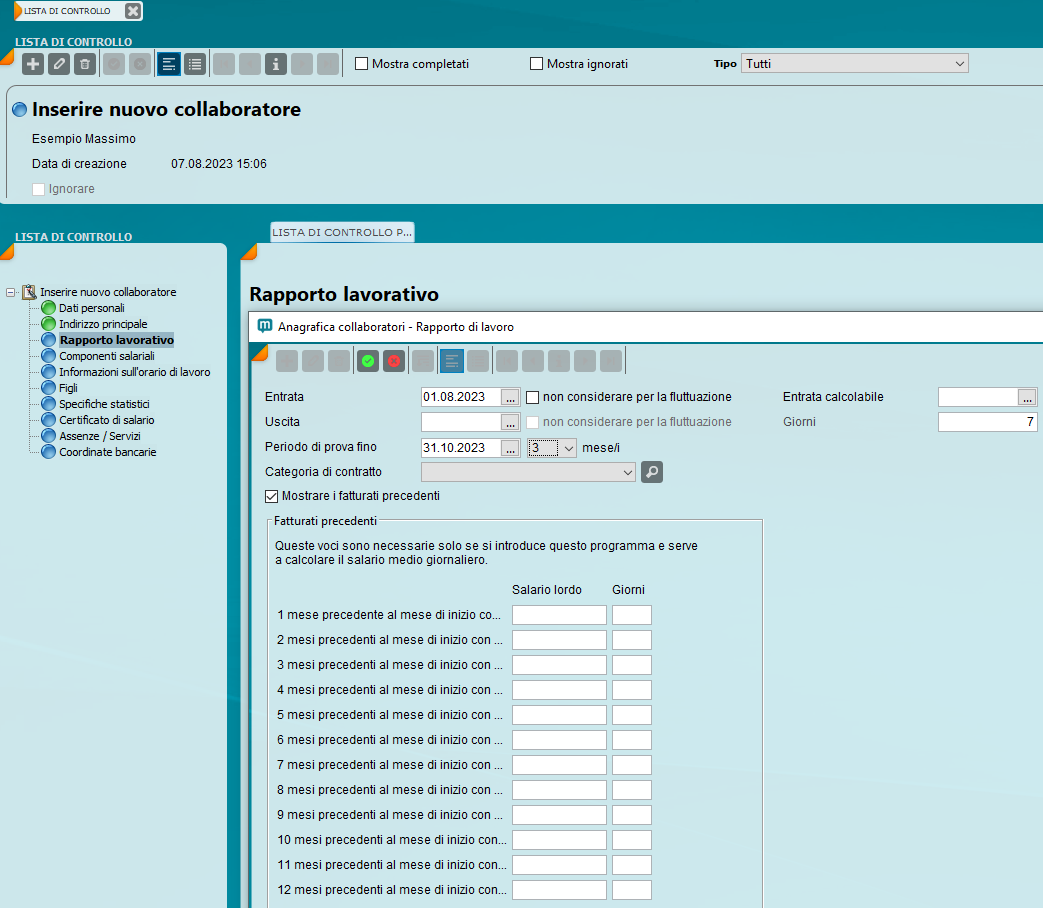Image resolution: width=1043 pixels, height=908 pixels.
Task: Click the add new checklist plus icon
Action: (33, 64)
